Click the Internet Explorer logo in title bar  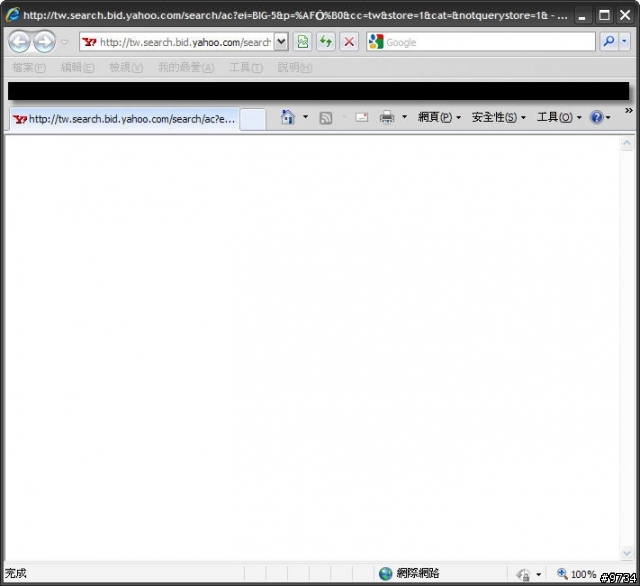click(x=12, y=15)
